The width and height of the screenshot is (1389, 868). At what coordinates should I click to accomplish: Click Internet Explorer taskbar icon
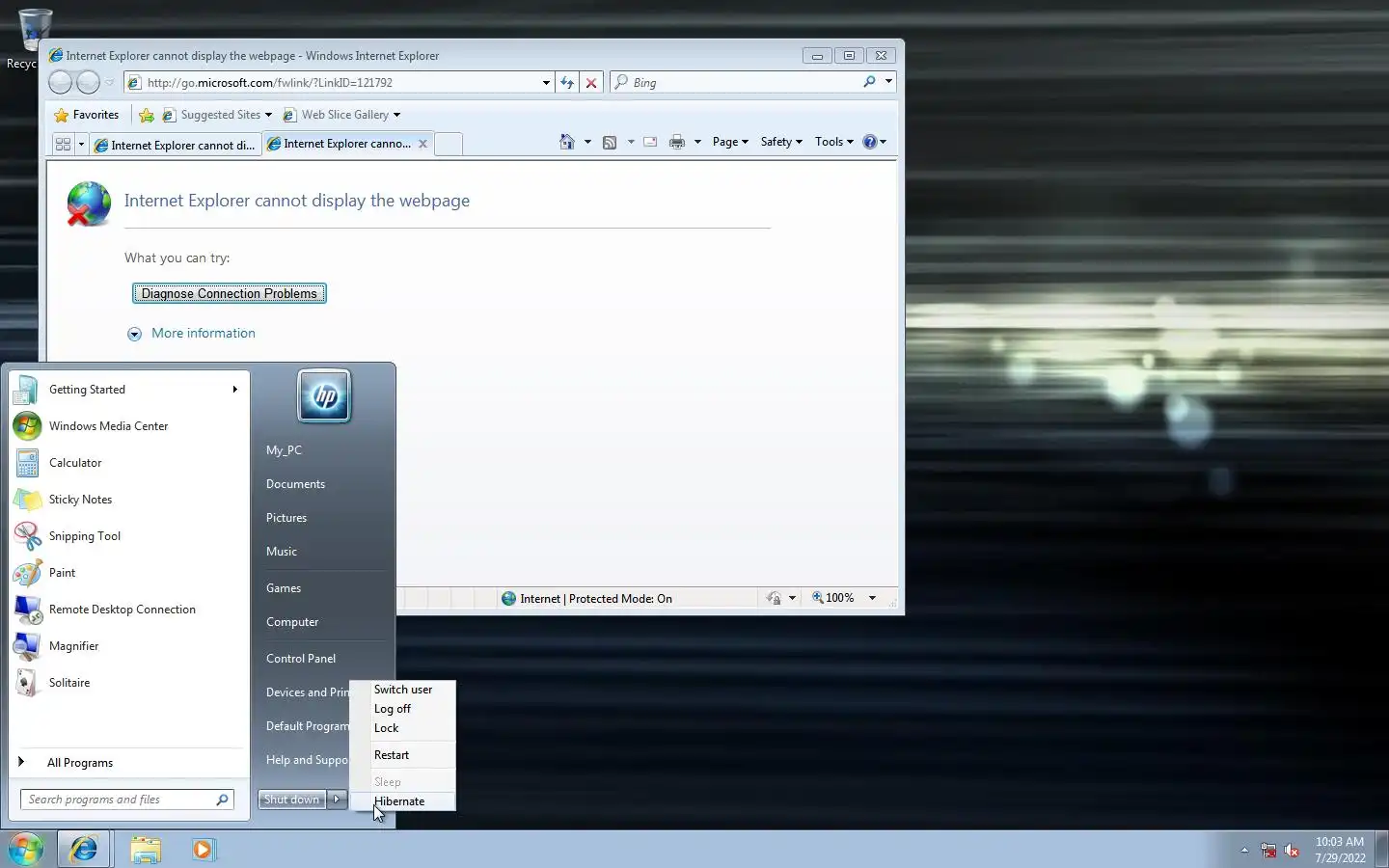click(84, 850)
